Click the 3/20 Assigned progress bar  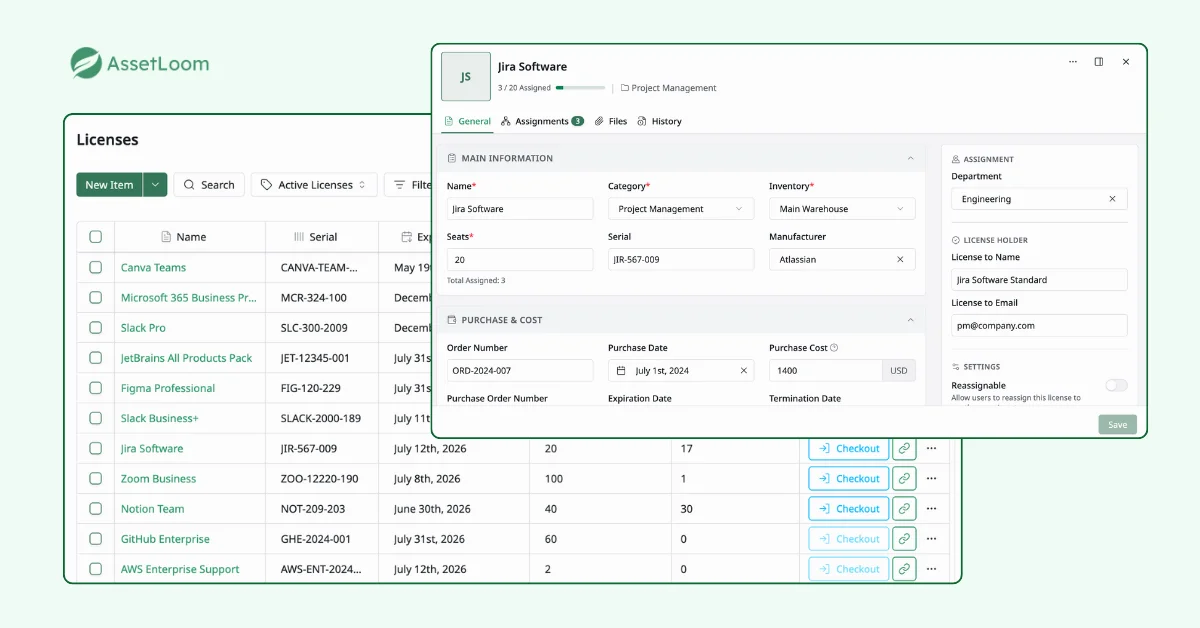pos(580,88)
